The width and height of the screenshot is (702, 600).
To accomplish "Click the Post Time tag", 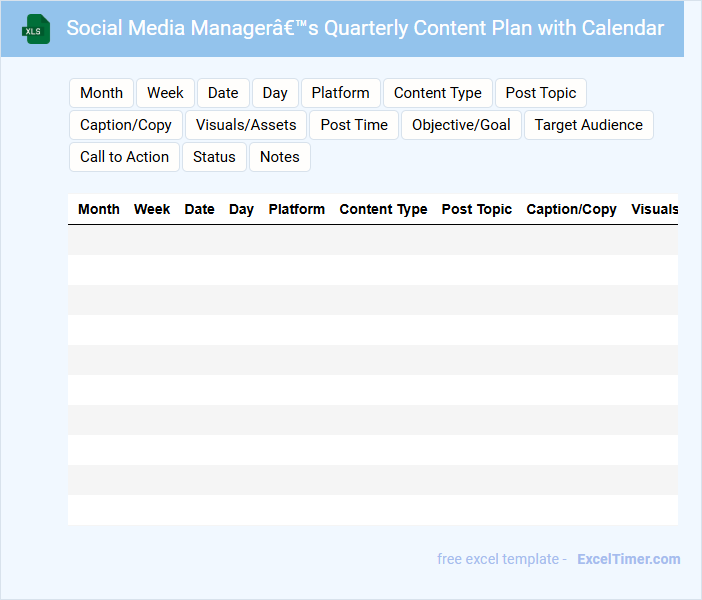I will coord(354,125).
